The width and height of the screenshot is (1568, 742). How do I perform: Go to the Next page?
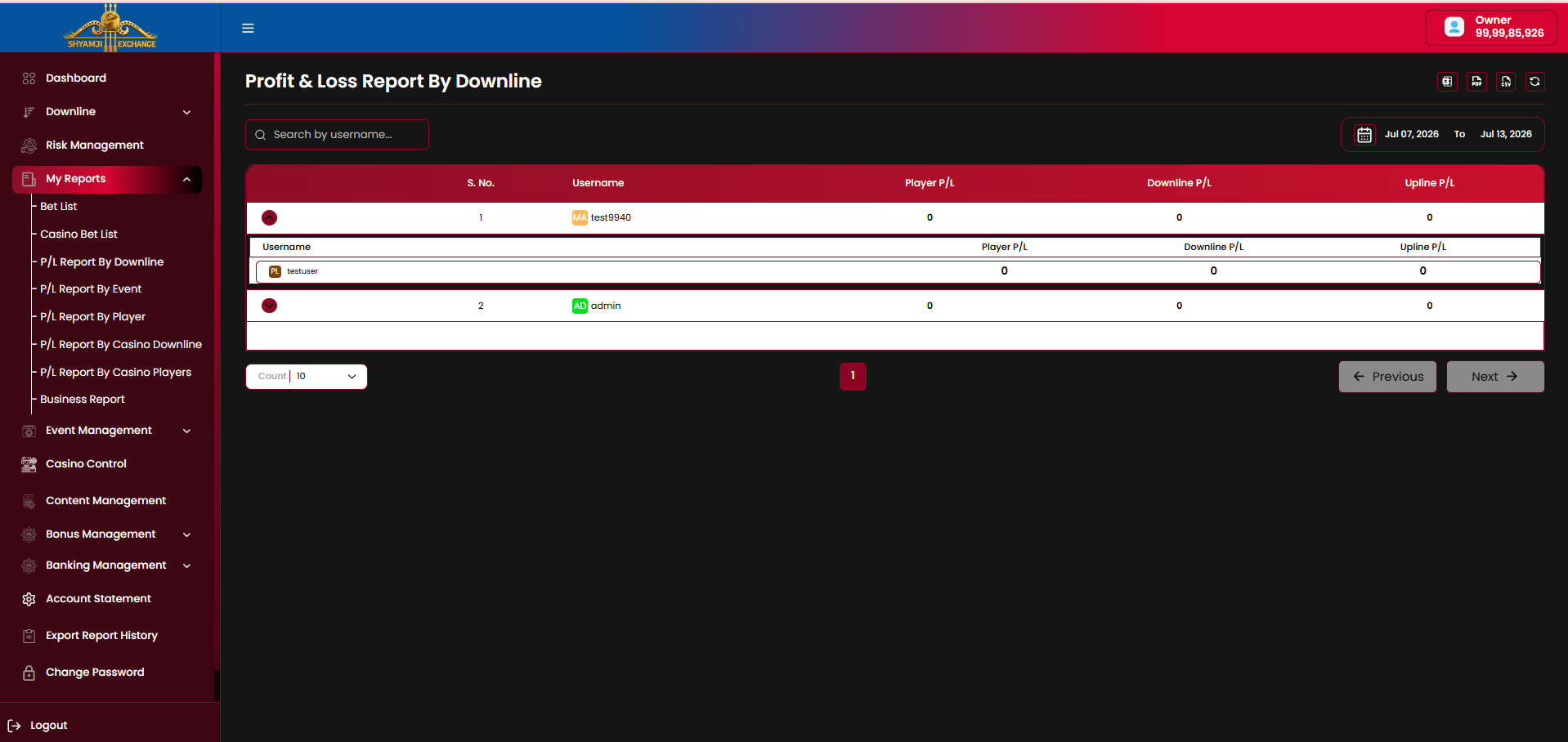point(1495,377)
